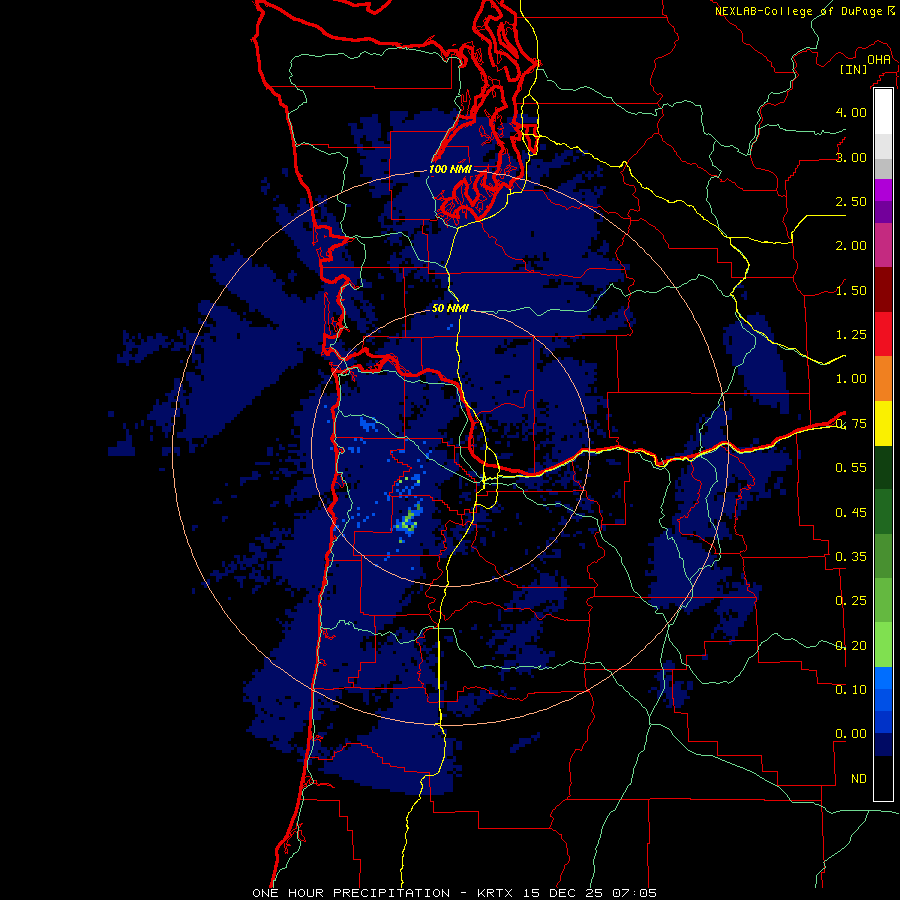
Task: Select the 0.45 legend value
Action: [851, 512]
